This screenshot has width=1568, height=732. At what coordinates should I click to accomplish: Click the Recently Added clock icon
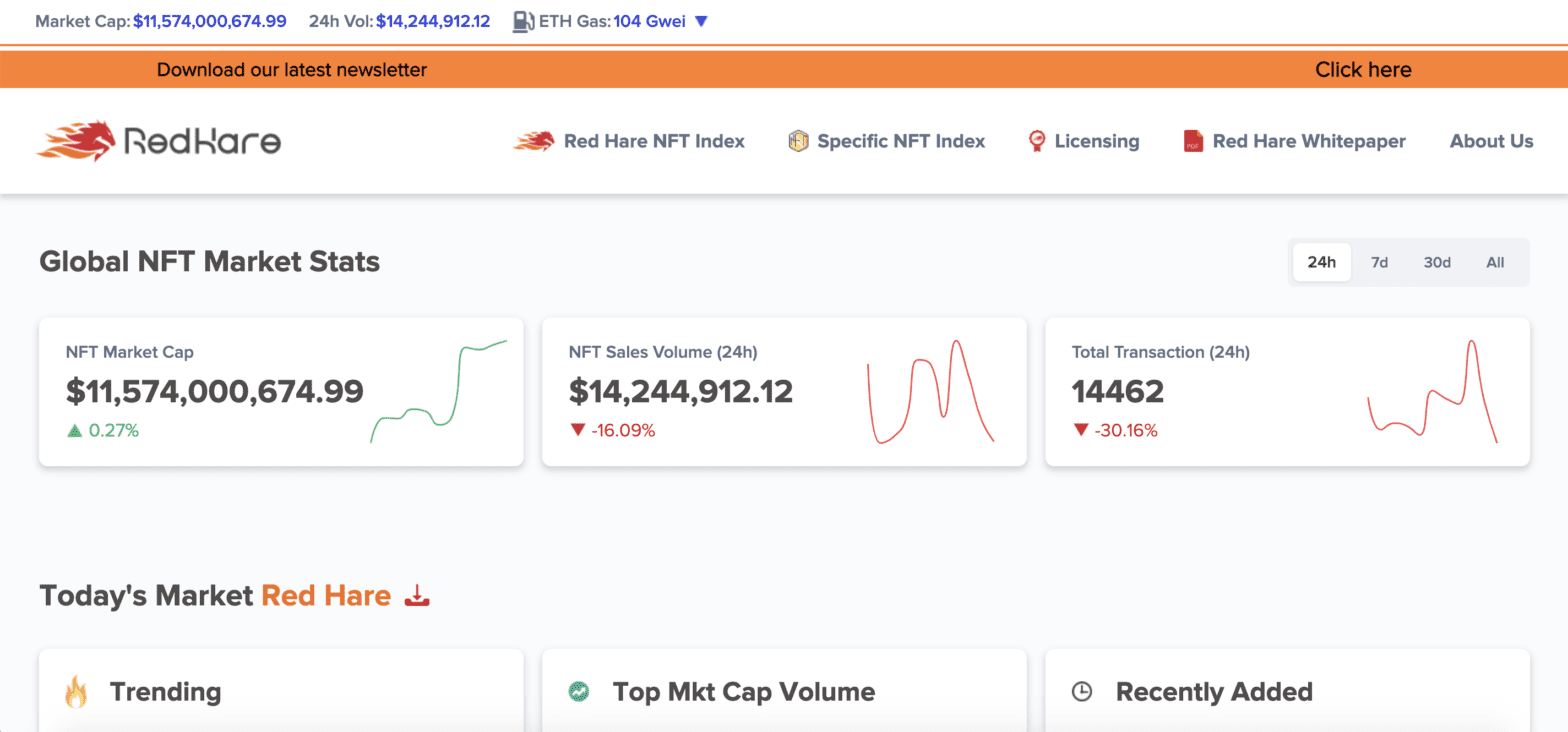tap(1081, 691)
